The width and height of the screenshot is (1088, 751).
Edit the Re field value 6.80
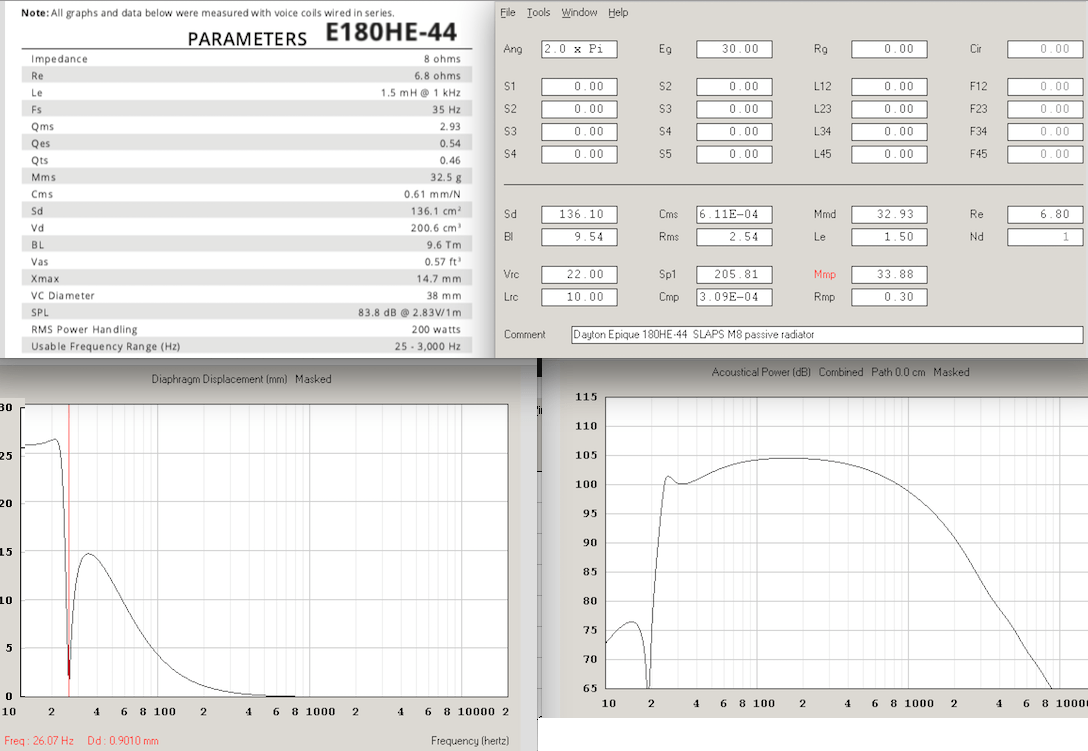[1045, 214]
